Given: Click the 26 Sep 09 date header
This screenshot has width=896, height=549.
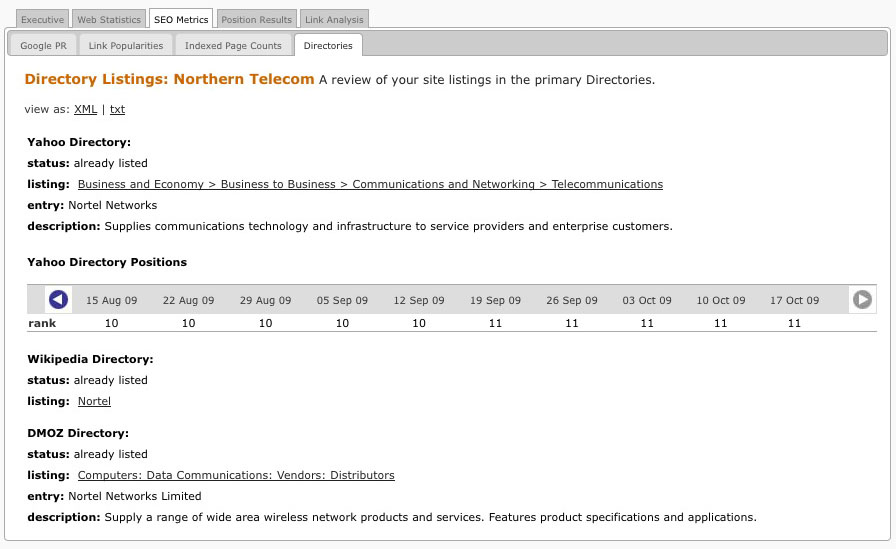Looking at the screenshot, I should tap(572, 300).
